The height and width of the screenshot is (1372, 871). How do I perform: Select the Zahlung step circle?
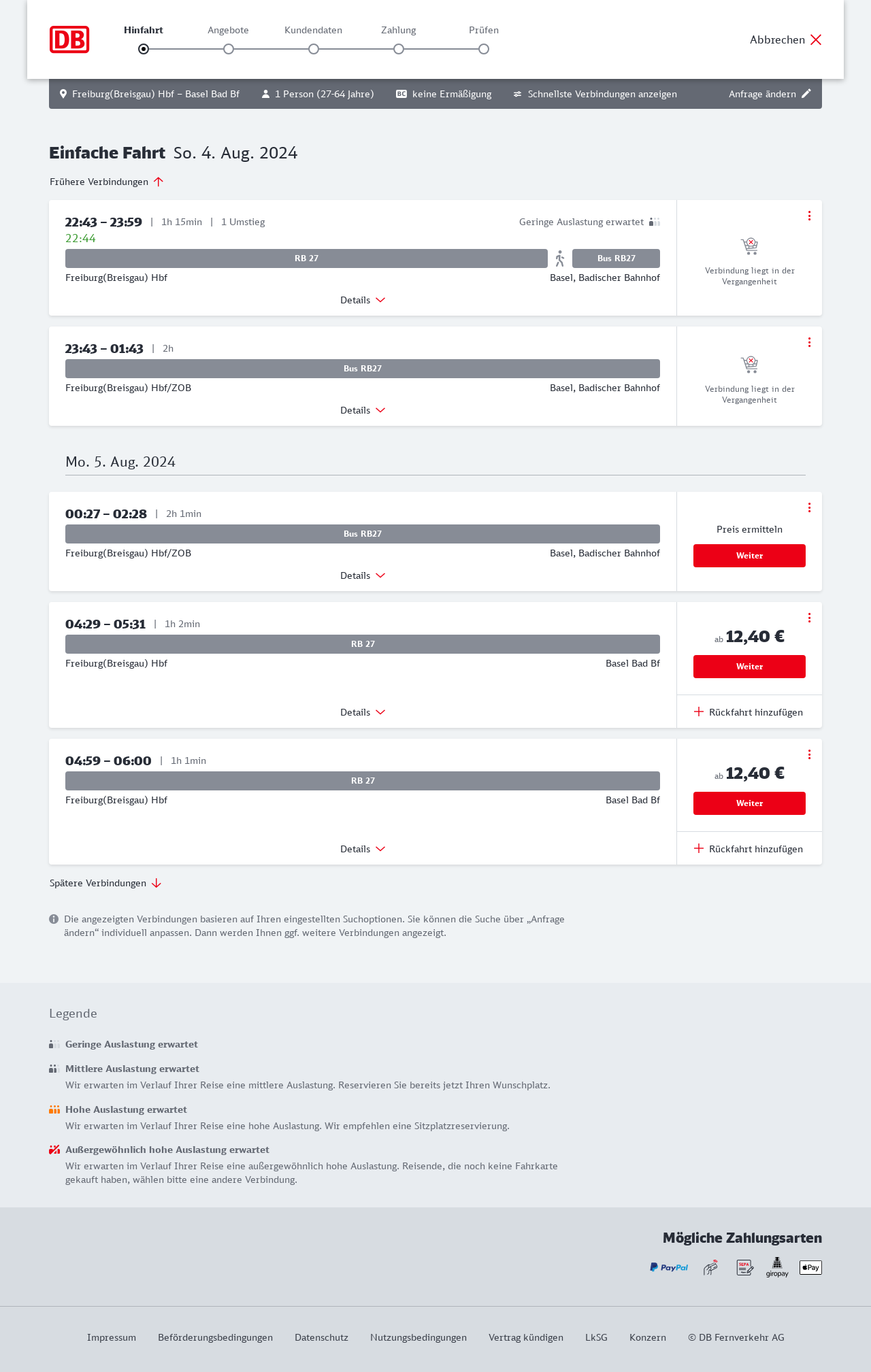(x=399, y=49)
